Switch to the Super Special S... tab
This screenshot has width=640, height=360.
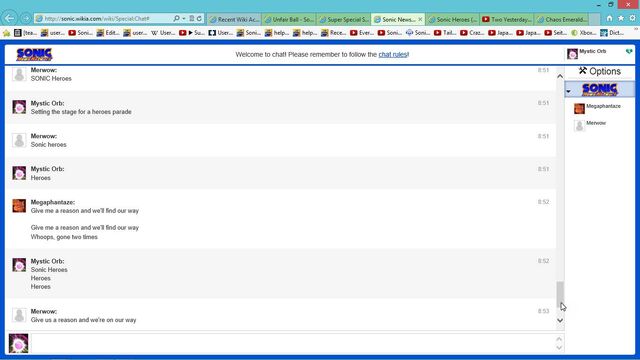344,19
